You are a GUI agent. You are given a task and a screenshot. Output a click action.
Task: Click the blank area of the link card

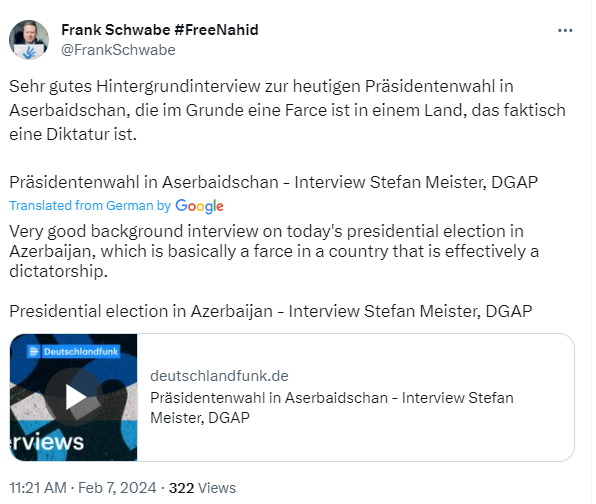pos(418,441)
